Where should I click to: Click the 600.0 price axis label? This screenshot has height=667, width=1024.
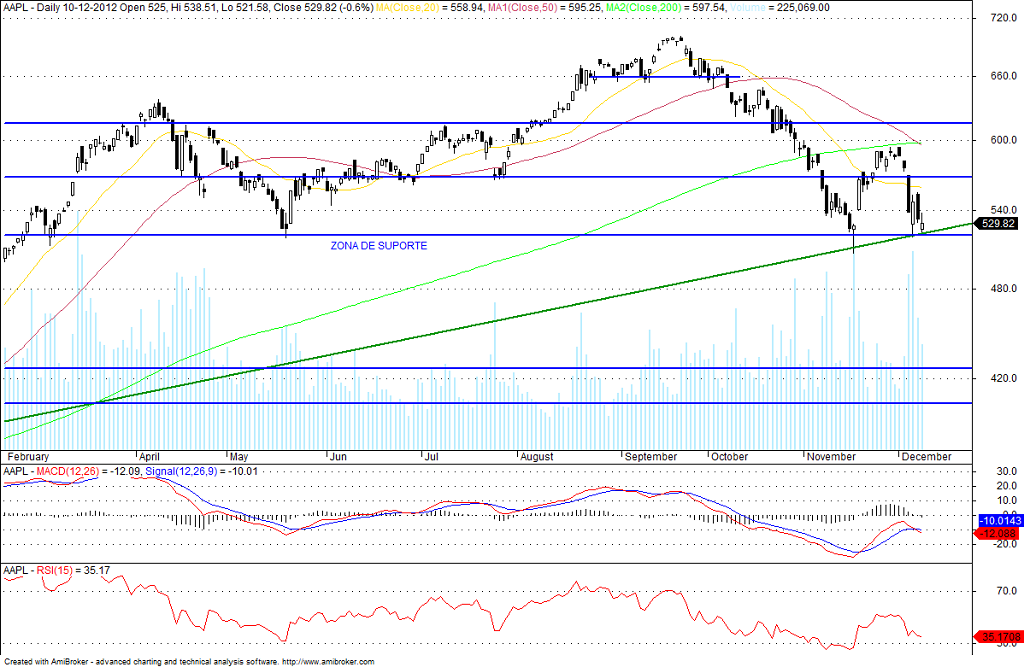(1004, 140)
